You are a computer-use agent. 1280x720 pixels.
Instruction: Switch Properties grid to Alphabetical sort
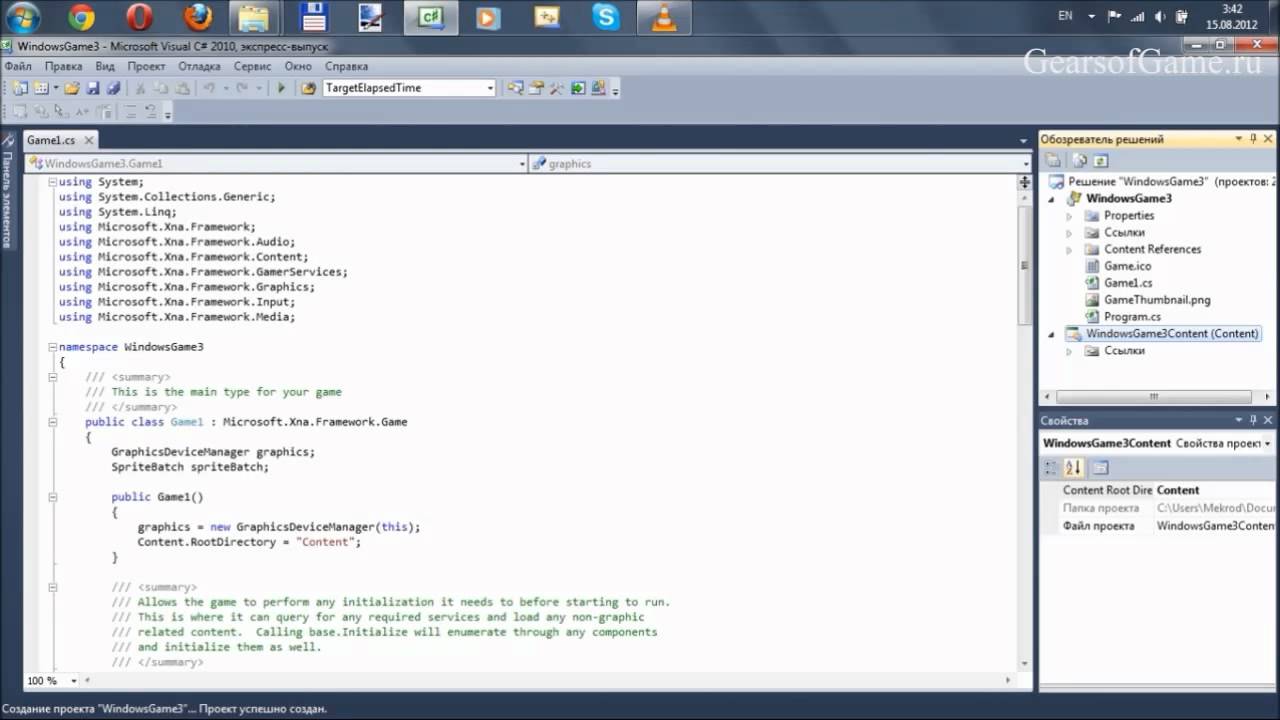click(1073, 467)
